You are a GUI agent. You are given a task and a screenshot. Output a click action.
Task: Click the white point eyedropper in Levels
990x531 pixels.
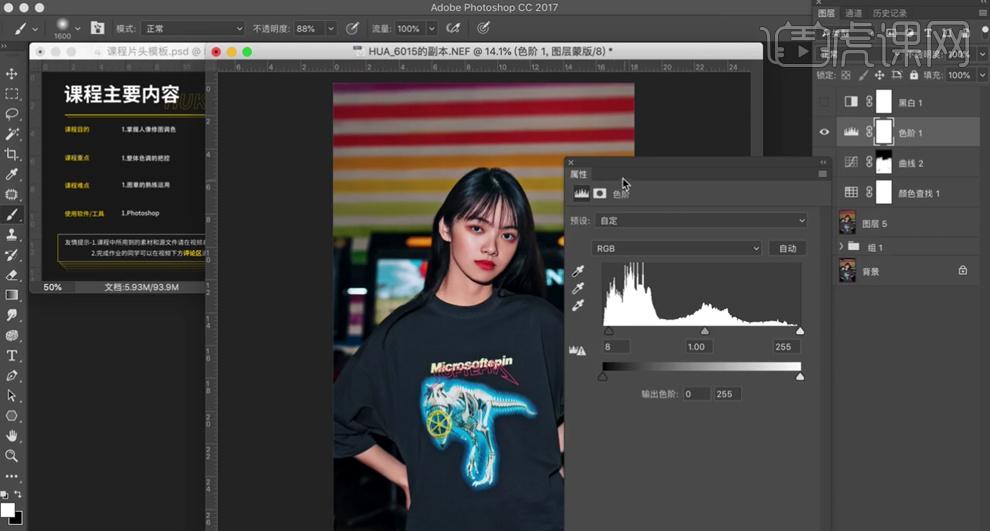[578, 306]
